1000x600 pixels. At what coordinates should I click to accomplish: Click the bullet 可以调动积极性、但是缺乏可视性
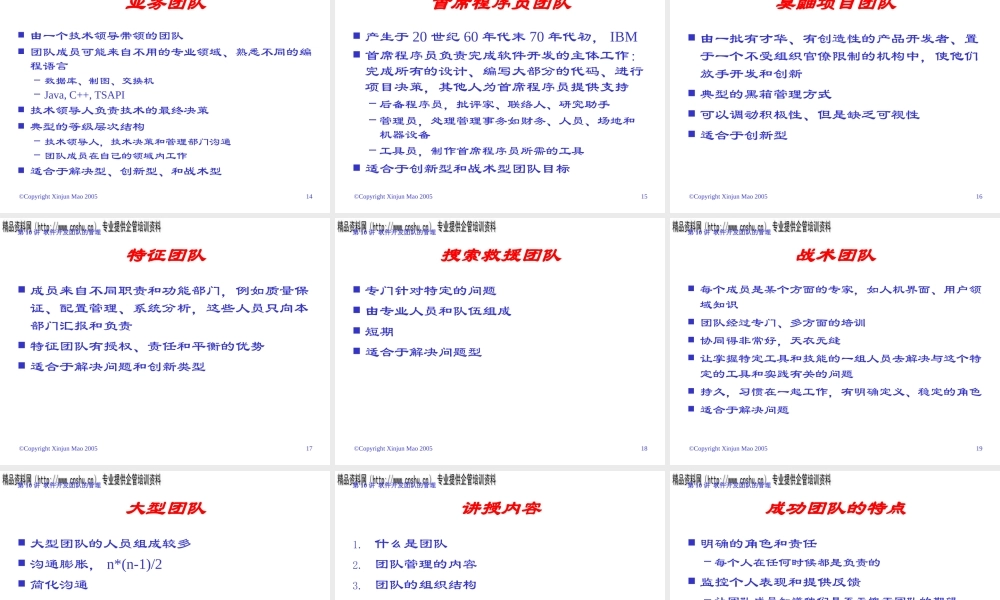click(x=810, y=115)
